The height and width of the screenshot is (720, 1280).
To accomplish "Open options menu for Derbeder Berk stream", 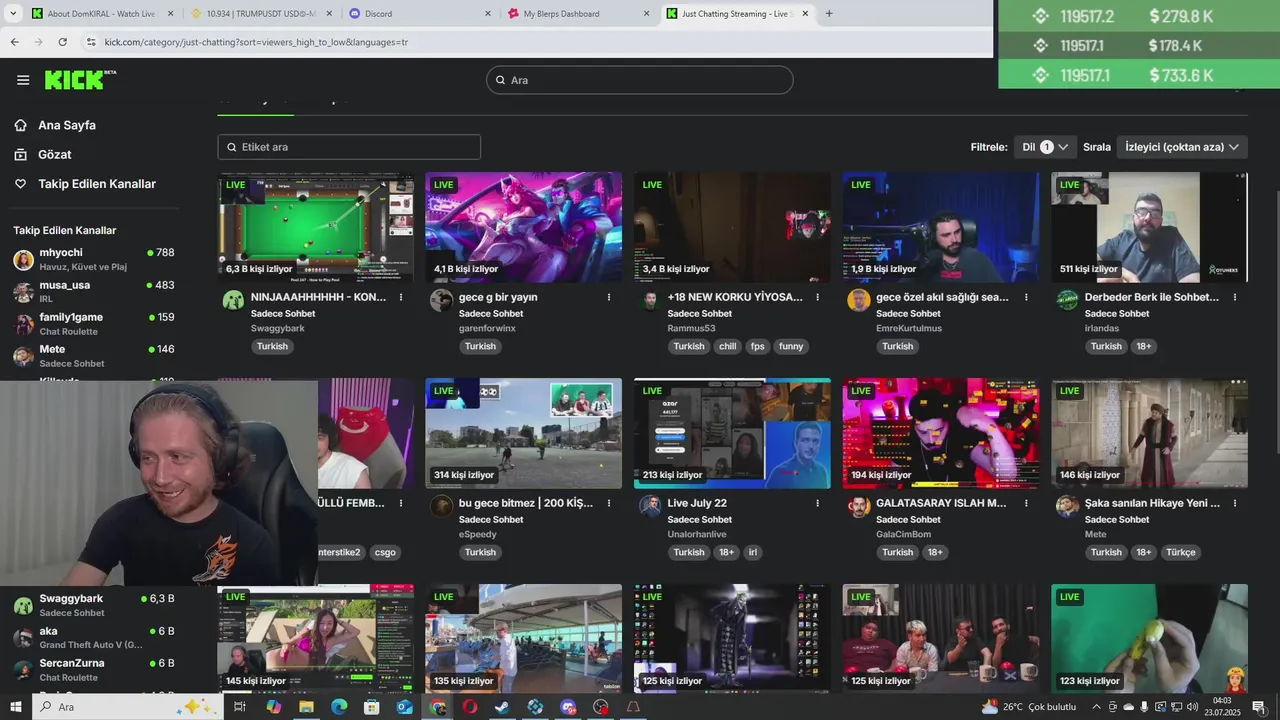I will [x=1235, y=297].
